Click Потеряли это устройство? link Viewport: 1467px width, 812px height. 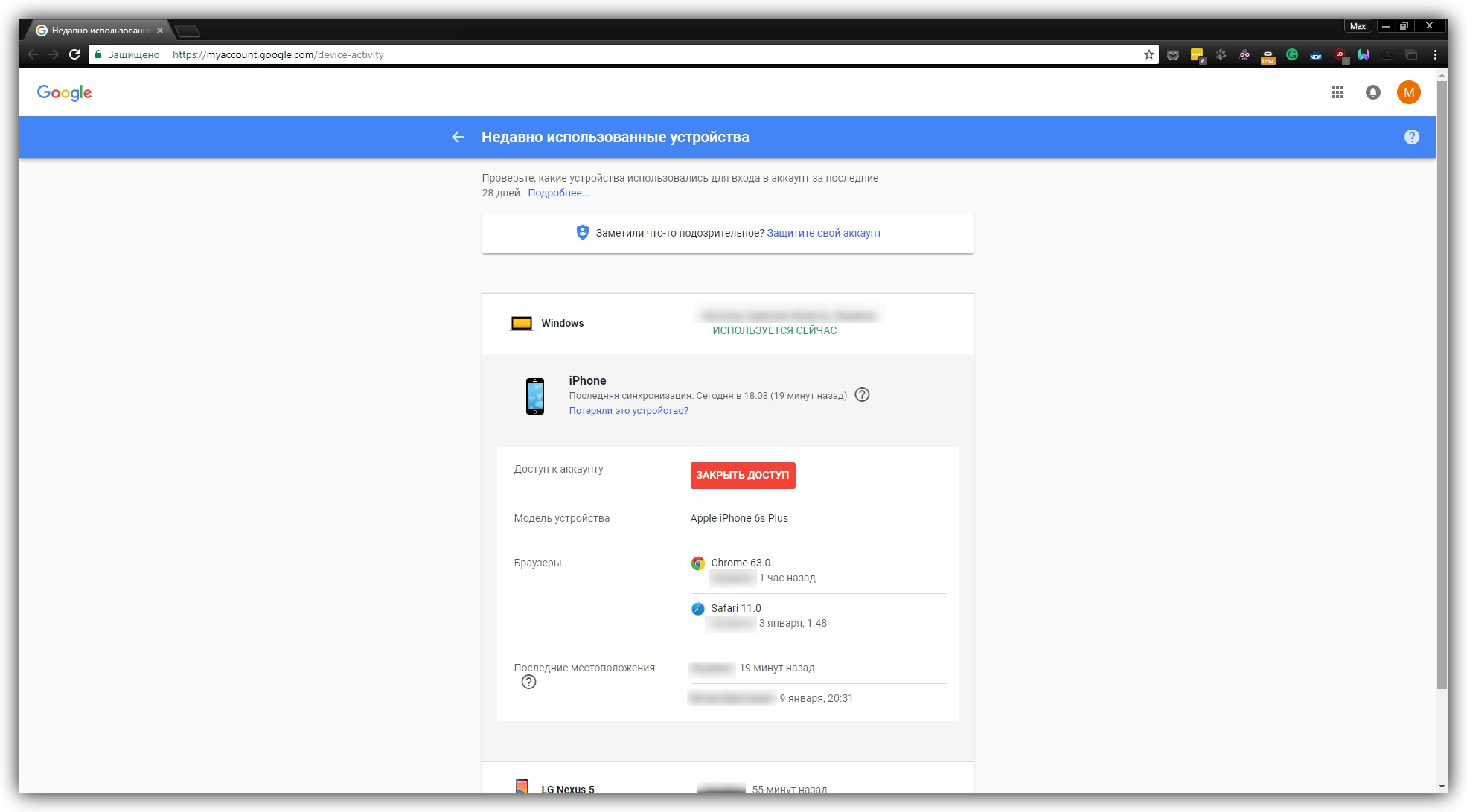point(628,410)
